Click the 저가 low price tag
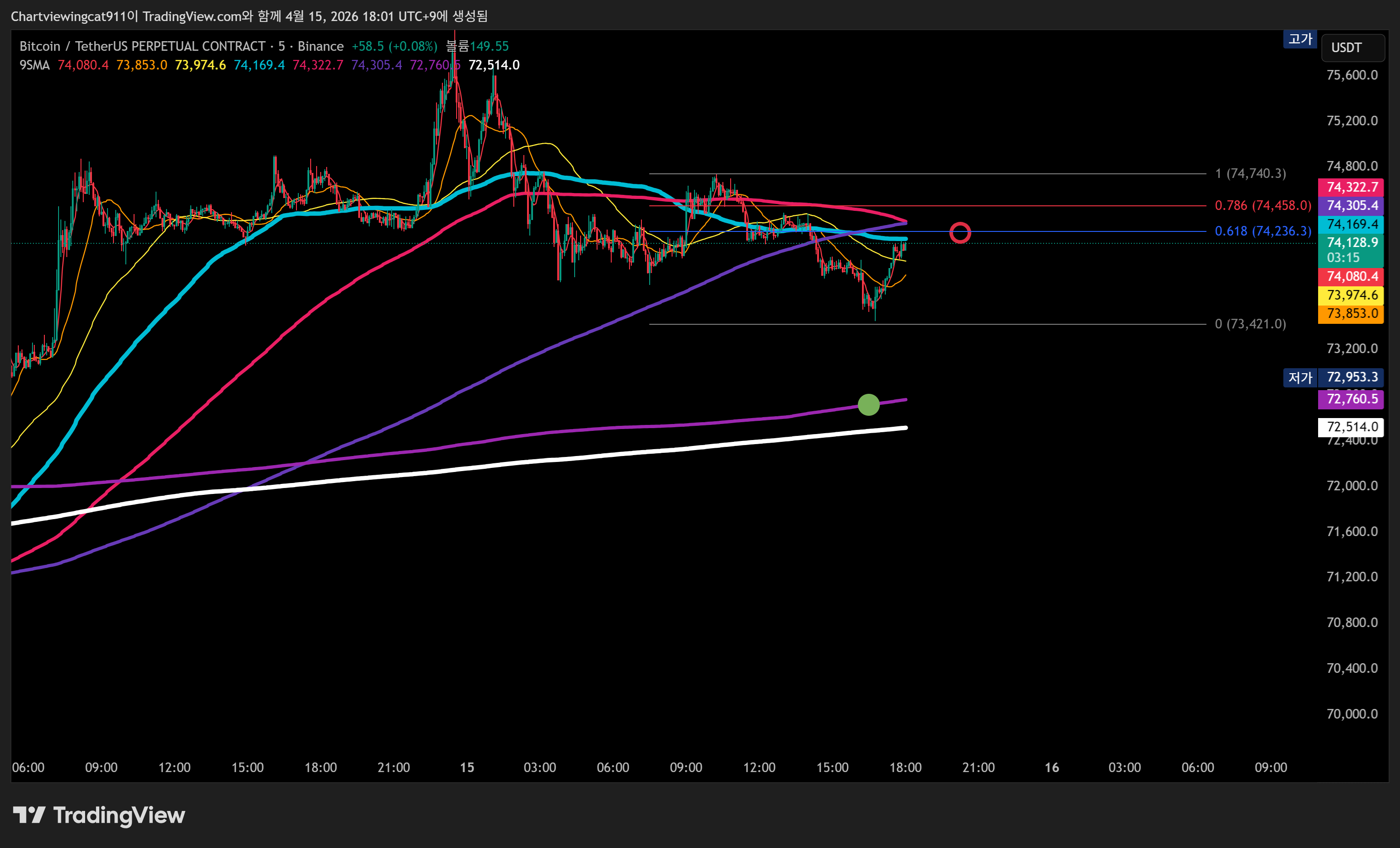Viewport: 1400px width, 848px height. [x=1299, y=377]
